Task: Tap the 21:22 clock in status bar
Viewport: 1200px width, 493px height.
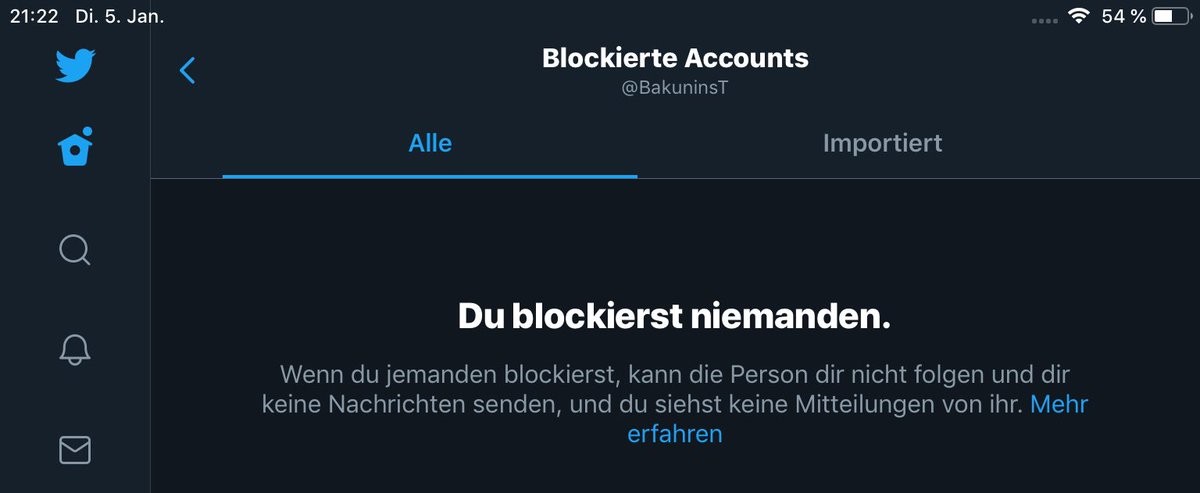Action: (x=33, y=16)
